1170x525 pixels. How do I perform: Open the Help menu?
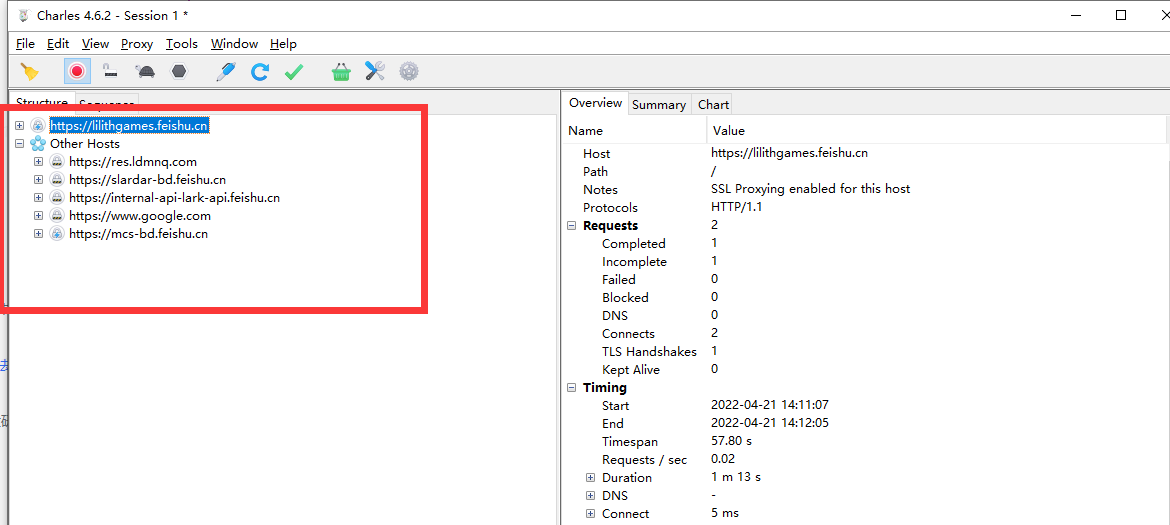[284, 44]
